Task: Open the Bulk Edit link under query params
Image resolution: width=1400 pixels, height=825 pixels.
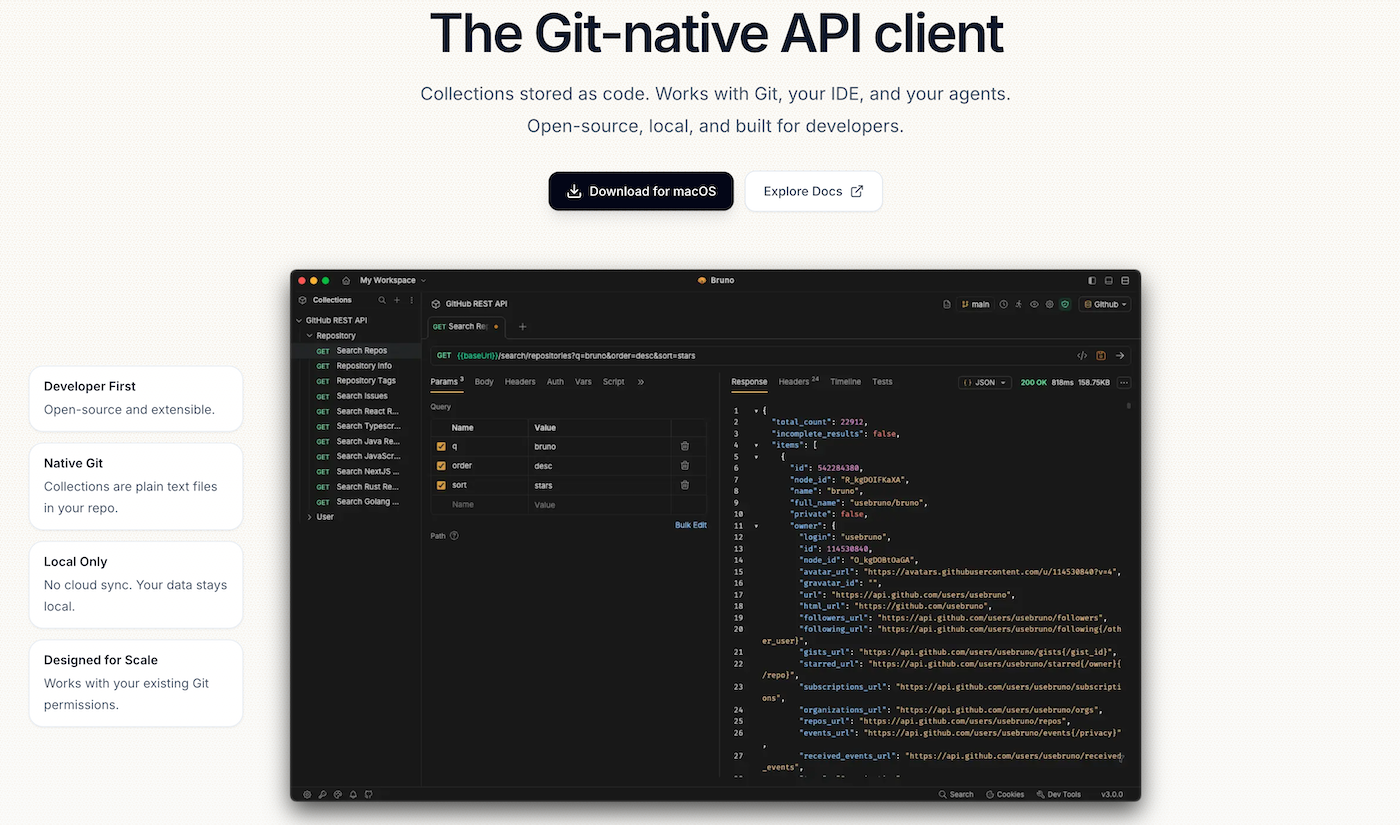Action: (x=691, y=524)
